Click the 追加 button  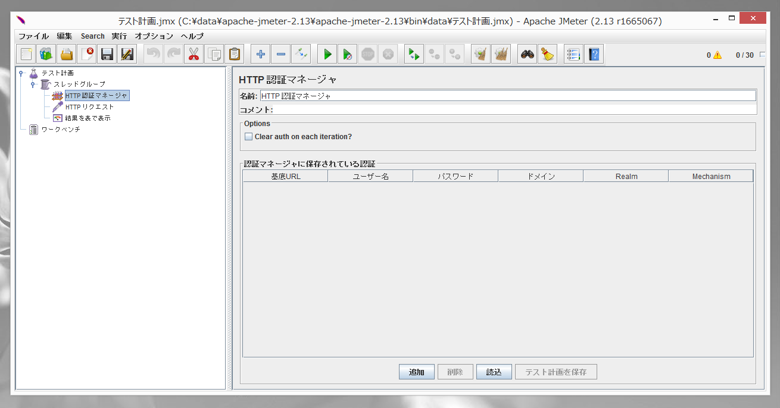click(417, 372)
